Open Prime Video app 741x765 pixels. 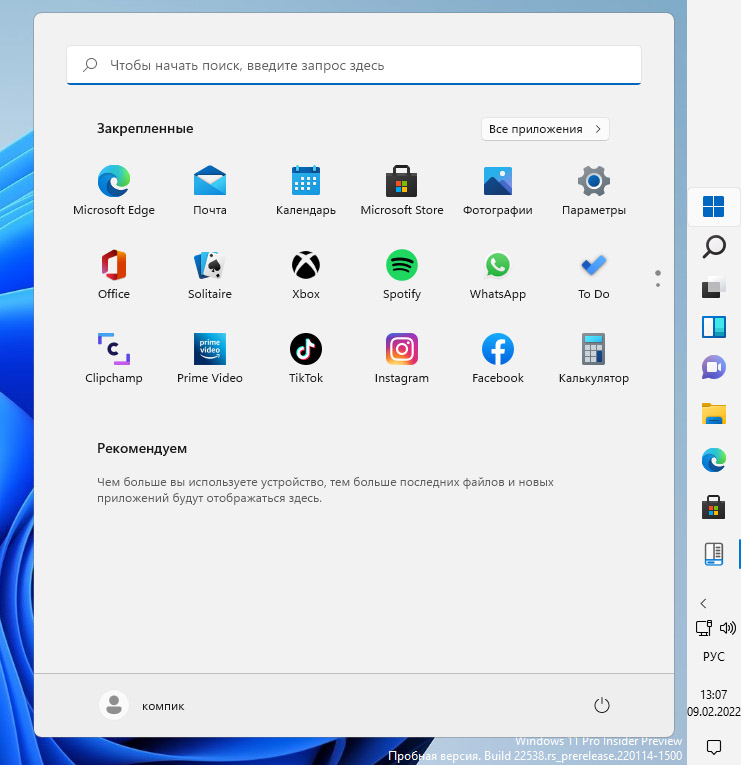pos(210,359)
